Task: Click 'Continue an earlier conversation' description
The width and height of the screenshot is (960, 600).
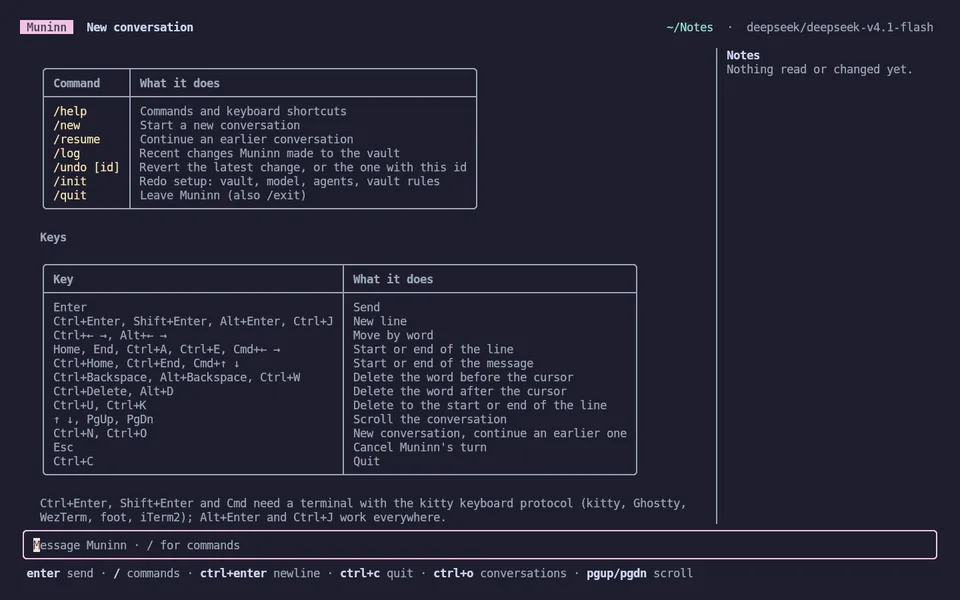Action: click(246, 139)
